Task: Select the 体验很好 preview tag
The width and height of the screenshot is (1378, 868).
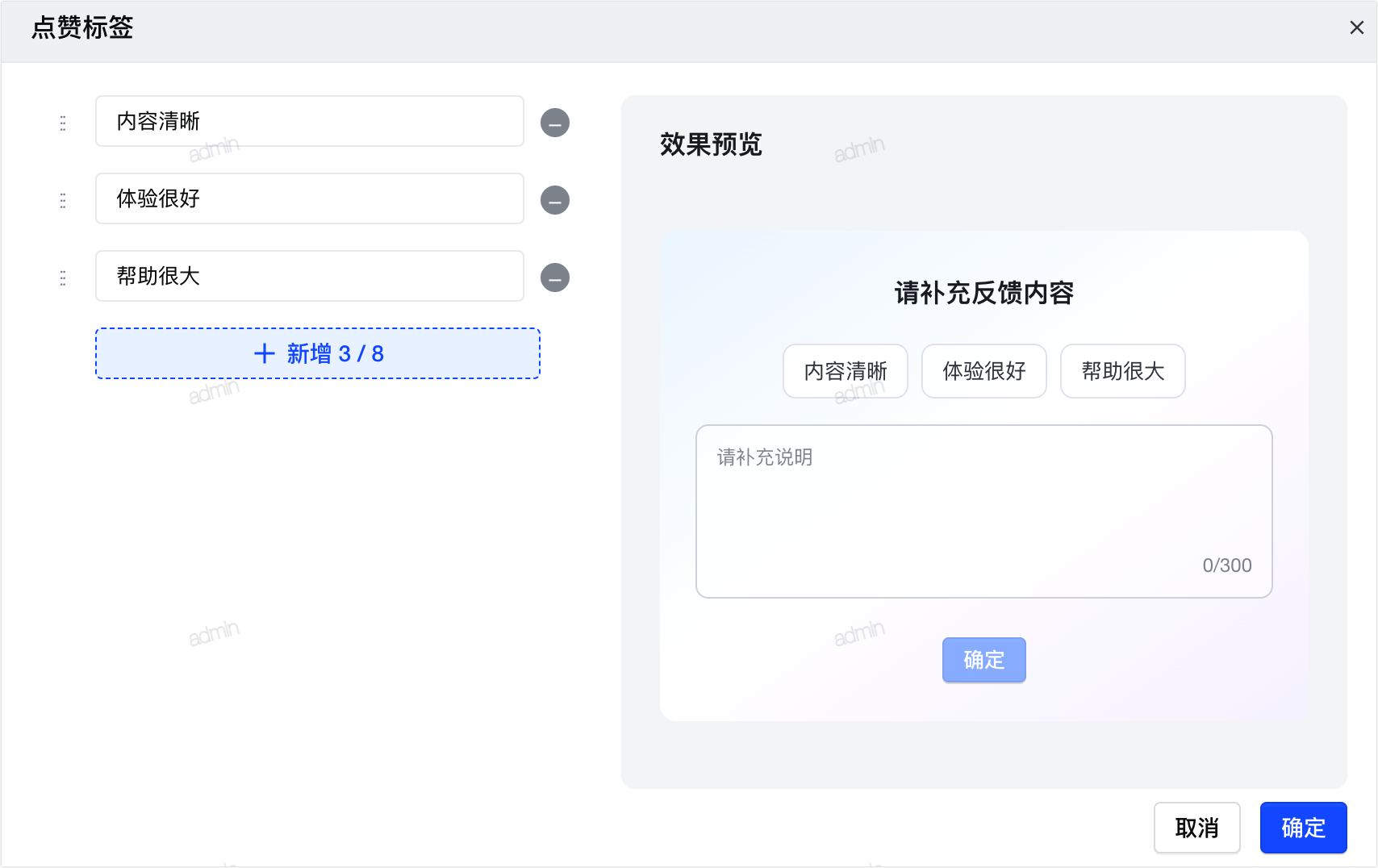Action: [984, 371]
